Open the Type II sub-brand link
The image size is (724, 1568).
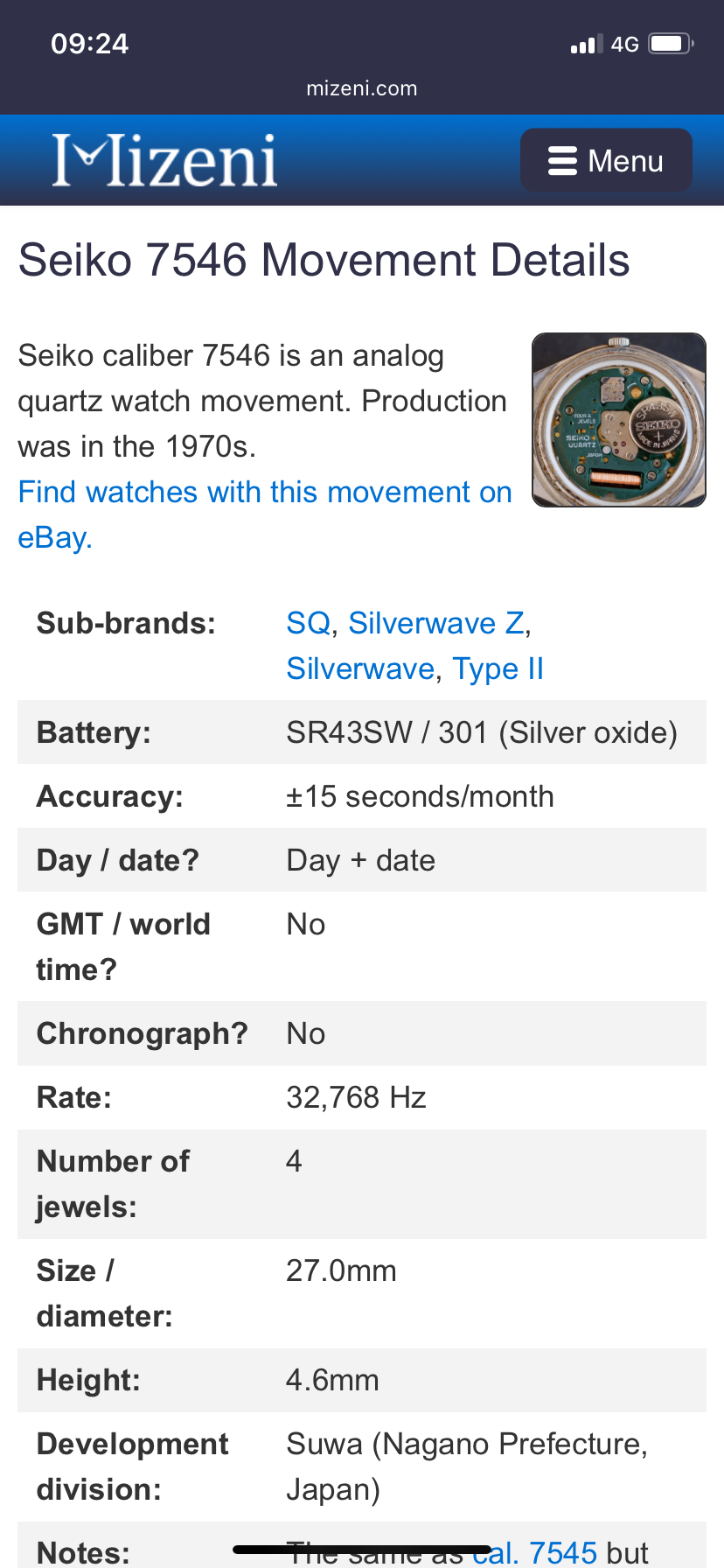498,668
